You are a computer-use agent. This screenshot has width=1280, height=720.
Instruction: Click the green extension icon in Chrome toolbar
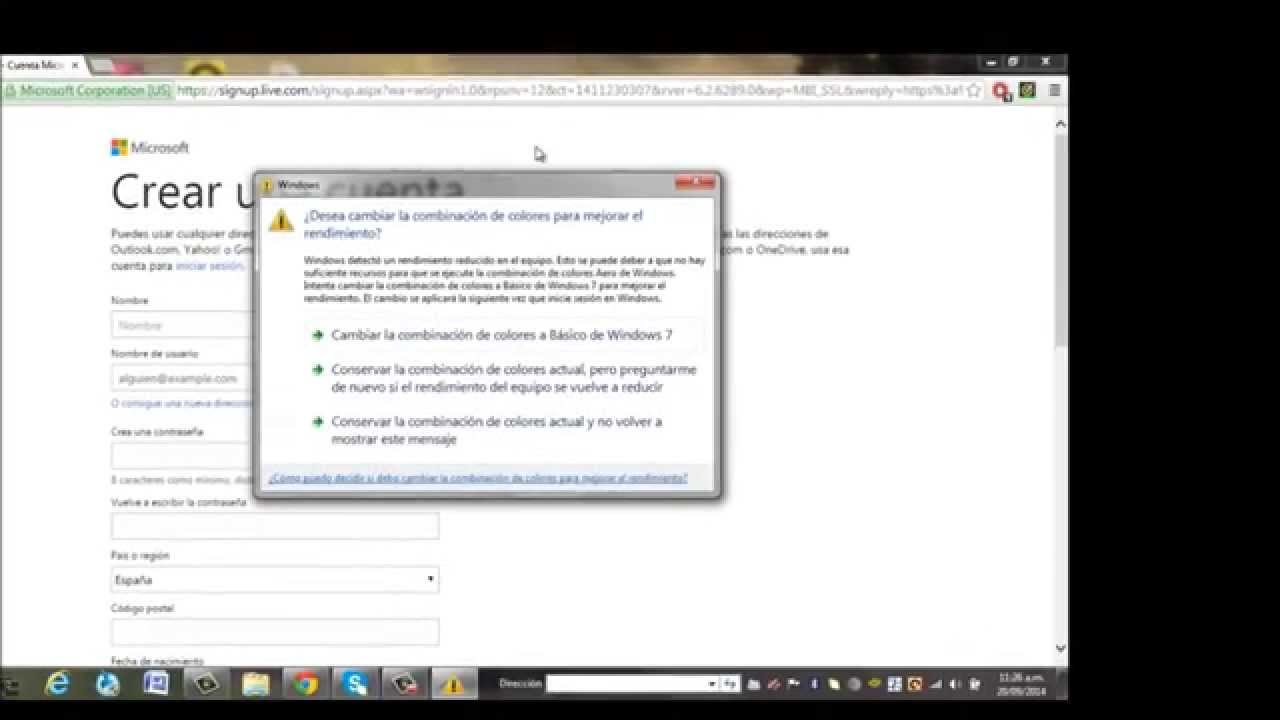coord(1027,91)
